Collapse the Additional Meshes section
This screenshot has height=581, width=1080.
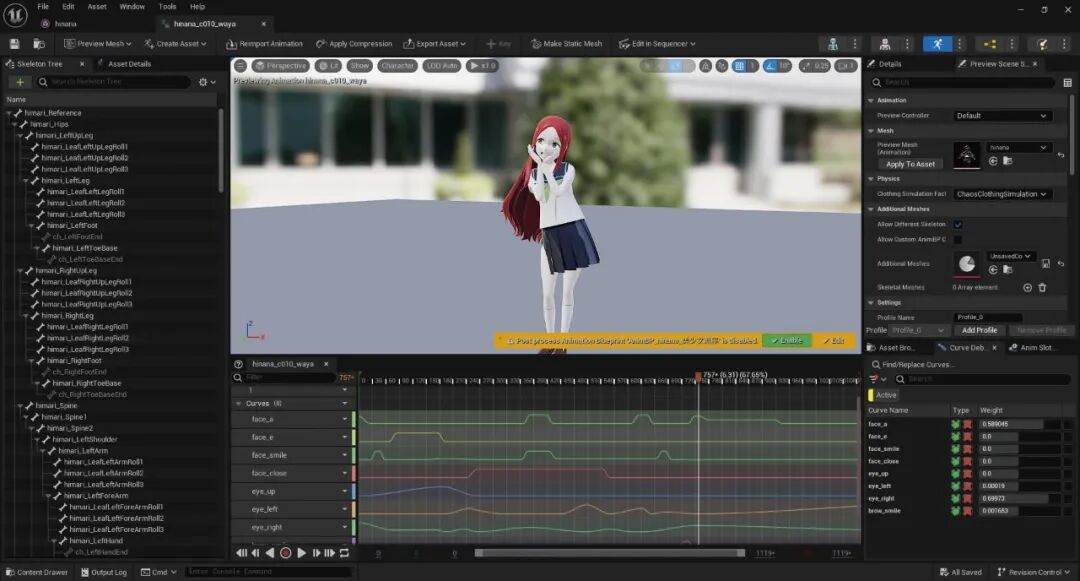click(x=871, y=209)
